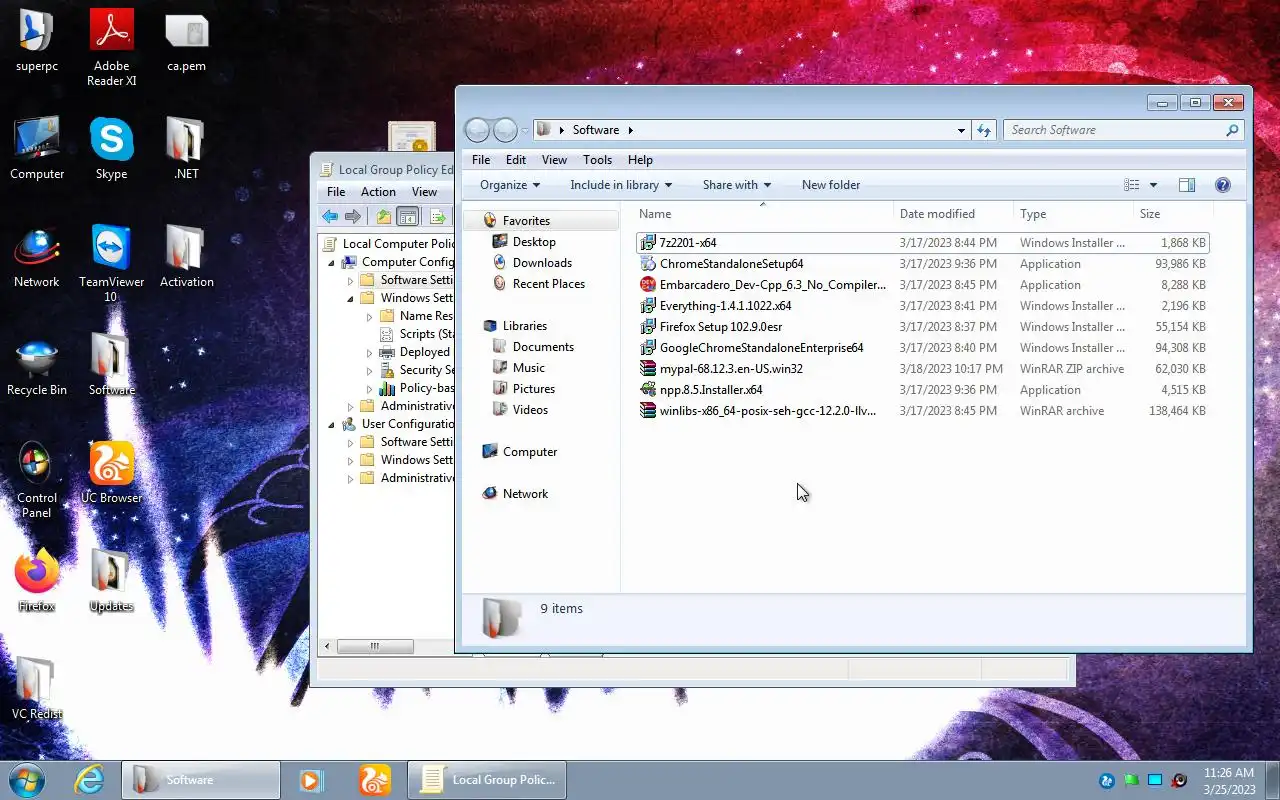Expand the Name Resolution Policy node
The width and height of the screenshot is (1280, 800).
point(369,316)
